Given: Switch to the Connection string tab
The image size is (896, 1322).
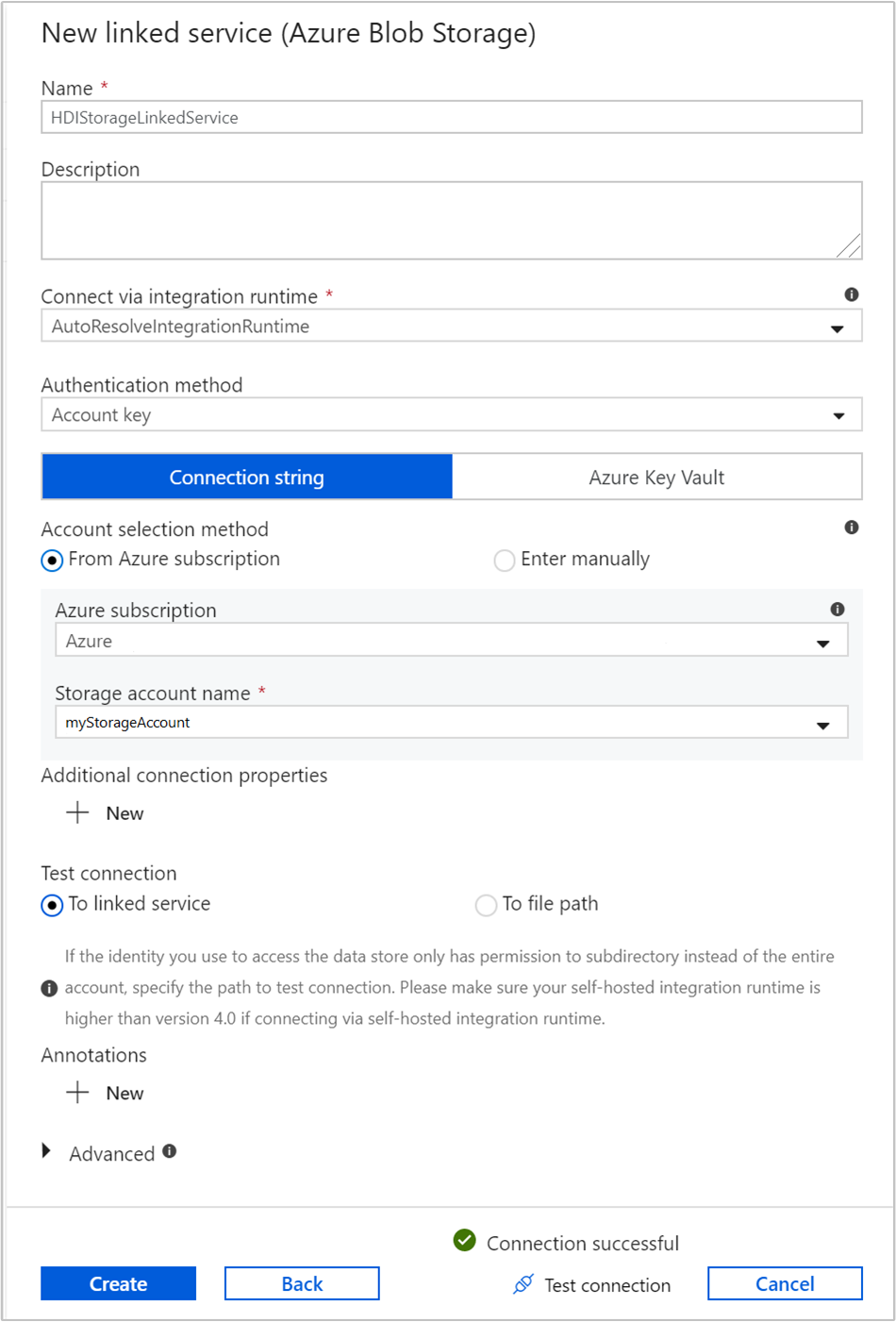Looking at the screenshot, I should coord(247,477).
